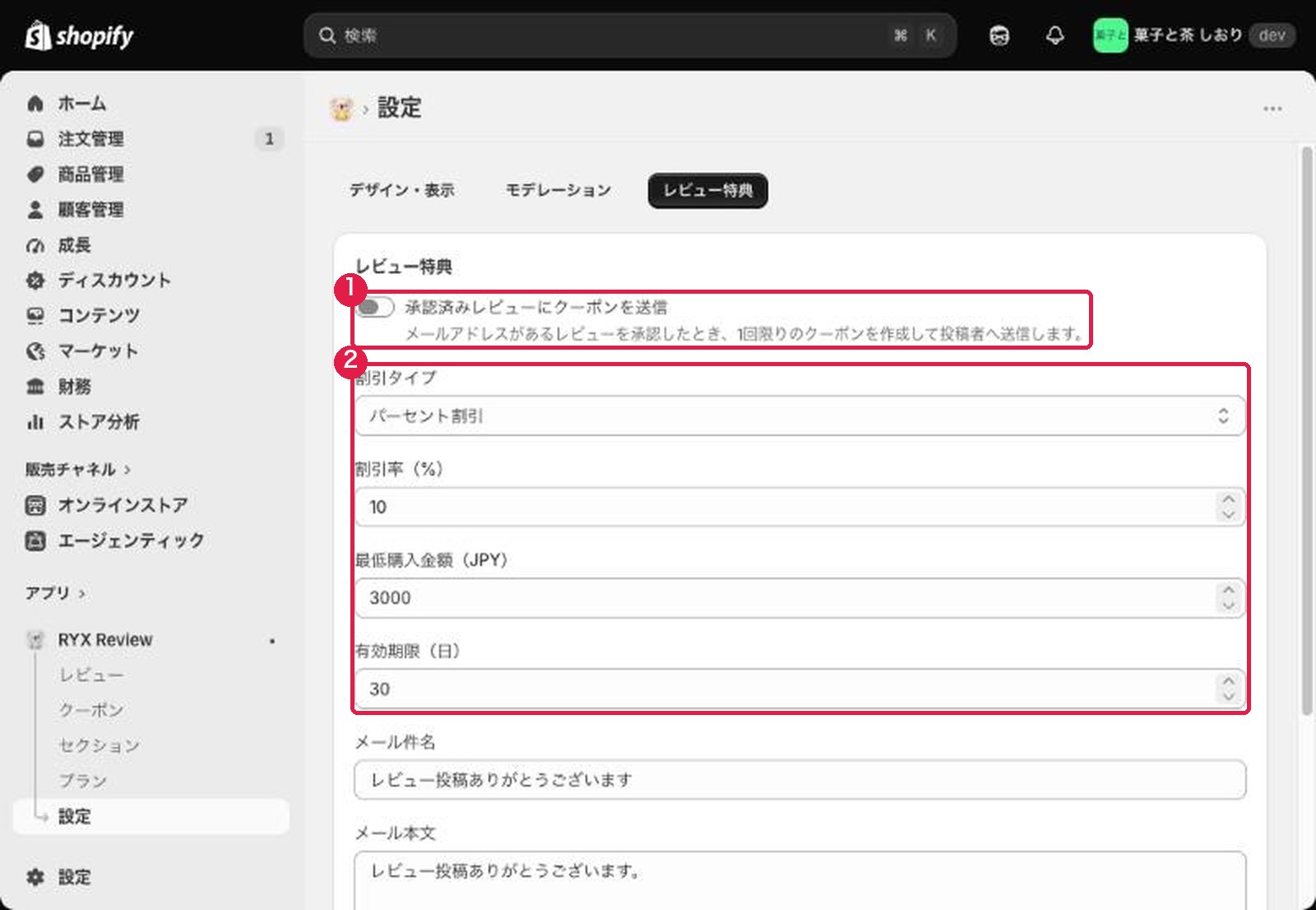Click the Shopify logo
This screenshot has width=1316, height=910.
pos(79,35)
